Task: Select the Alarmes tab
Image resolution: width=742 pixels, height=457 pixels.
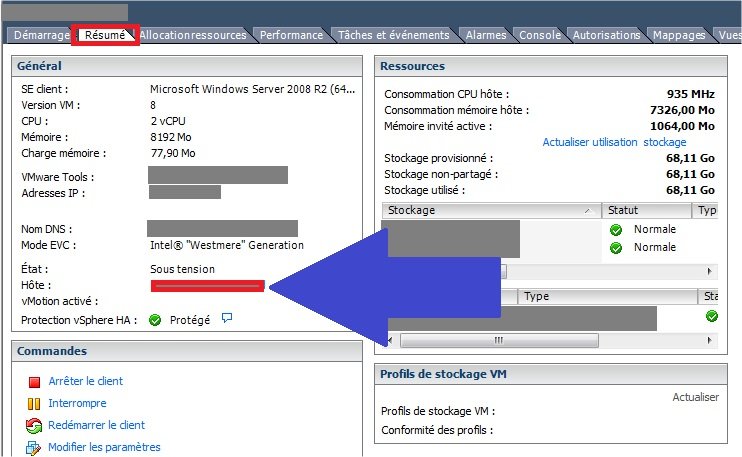Action: pos(486,35)
